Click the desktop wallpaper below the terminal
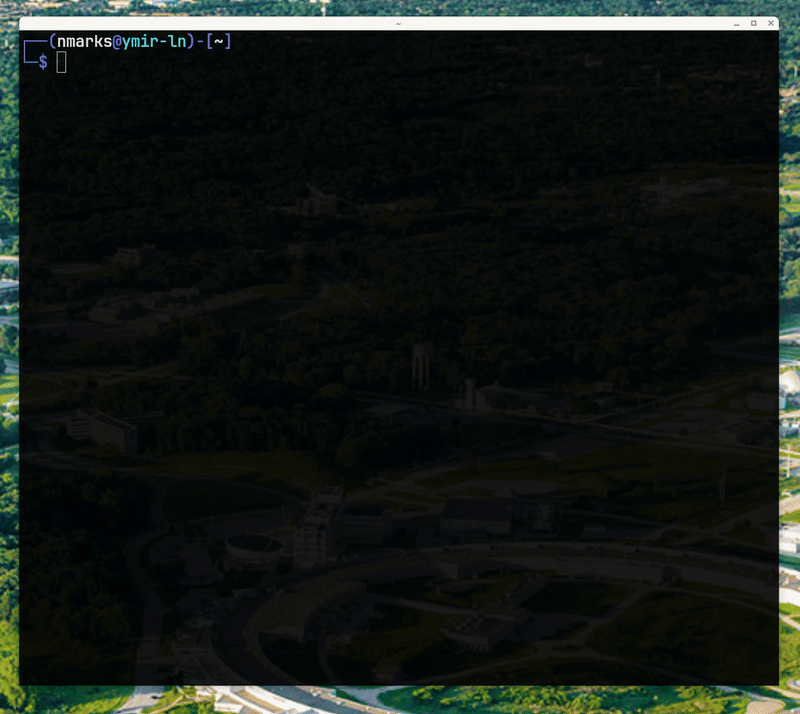 coord(400,700)
